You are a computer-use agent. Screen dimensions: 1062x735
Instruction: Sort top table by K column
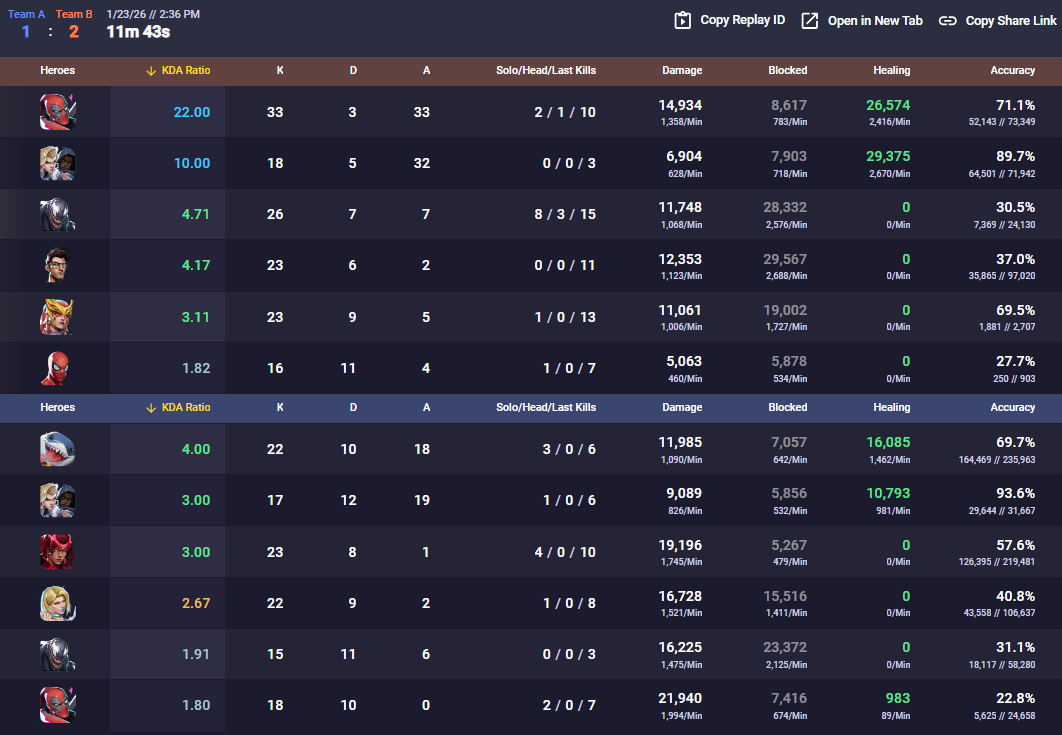click(280, 70)
